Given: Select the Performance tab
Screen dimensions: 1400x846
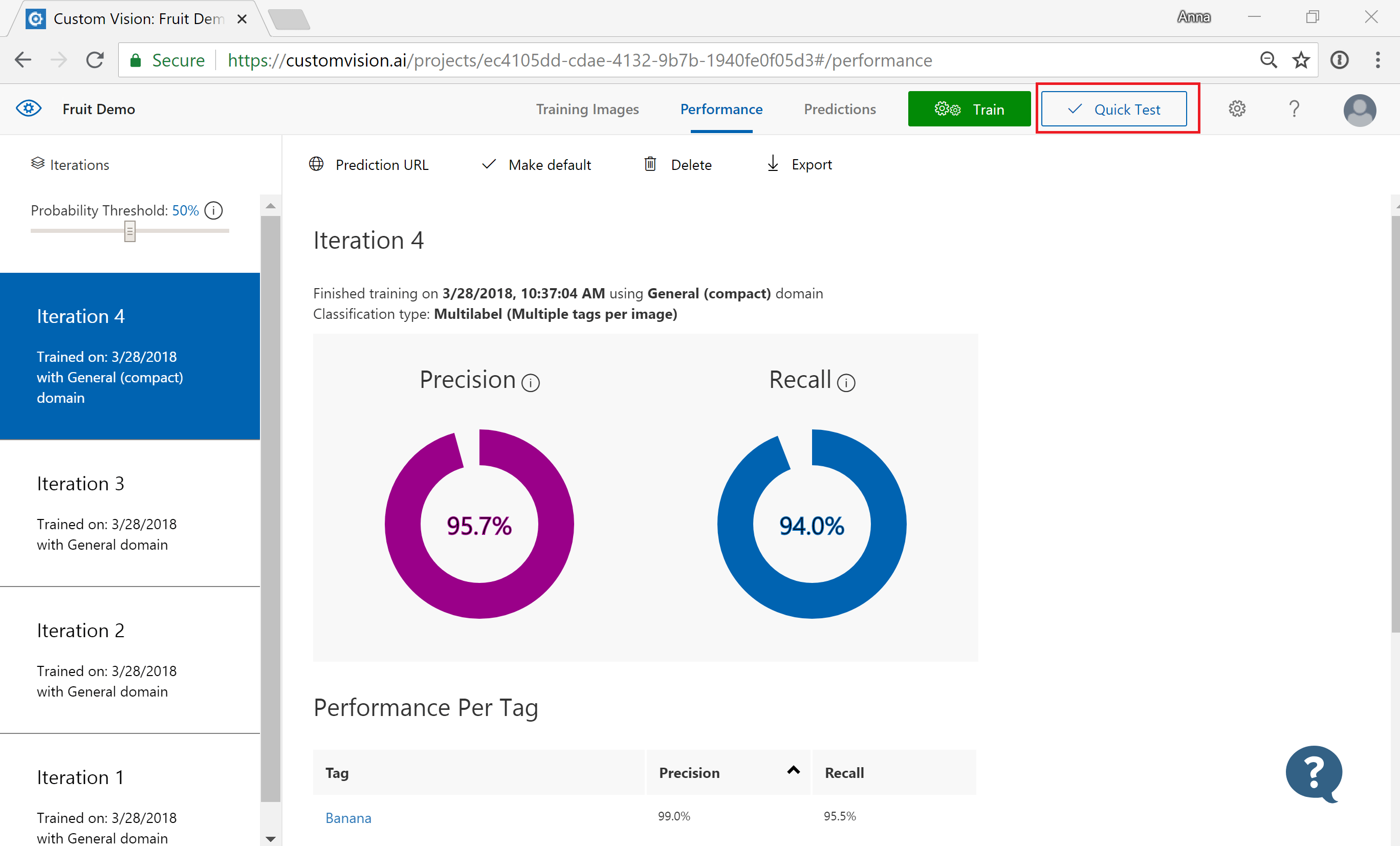Looking at the screenshot, I should click(x=721, y=109).
